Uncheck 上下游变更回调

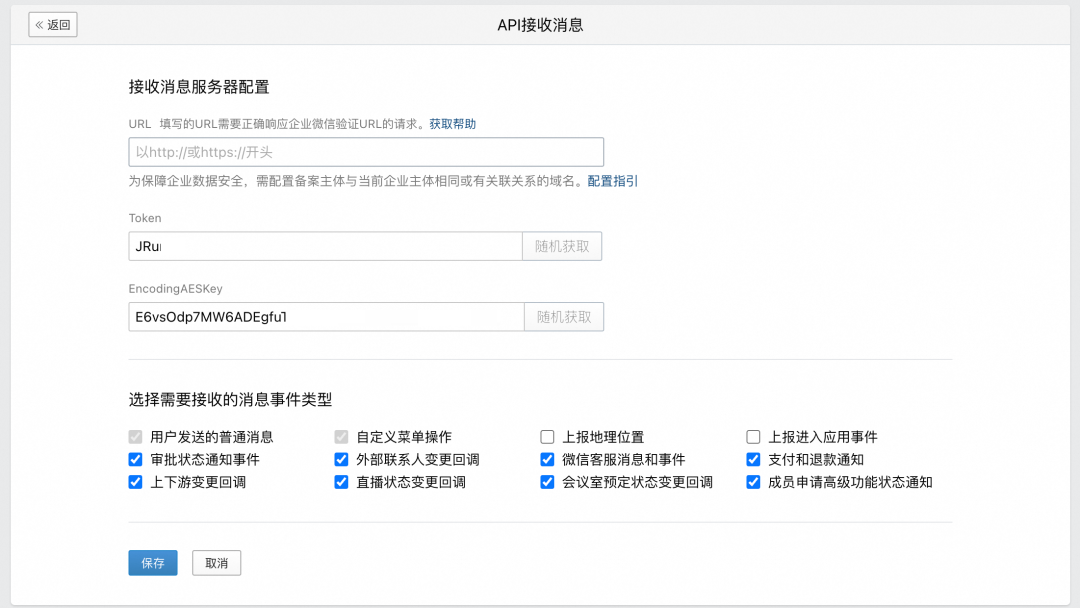136,482
